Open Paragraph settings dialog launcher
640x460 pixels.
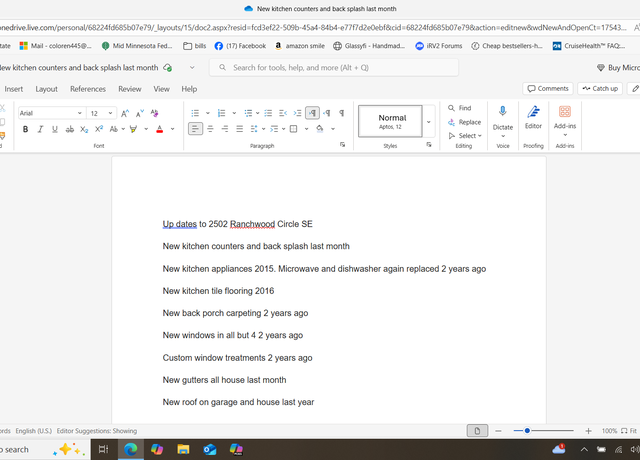tap(342, 144)
